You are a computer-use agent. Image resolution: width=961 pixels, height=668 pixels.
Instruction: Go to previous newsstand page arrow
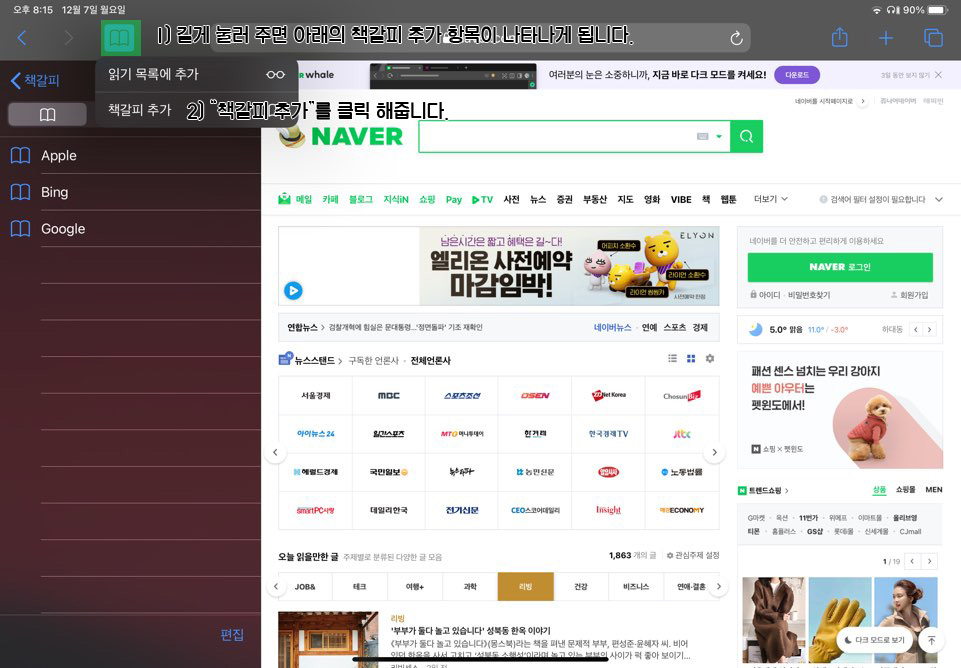pos(275,452)
